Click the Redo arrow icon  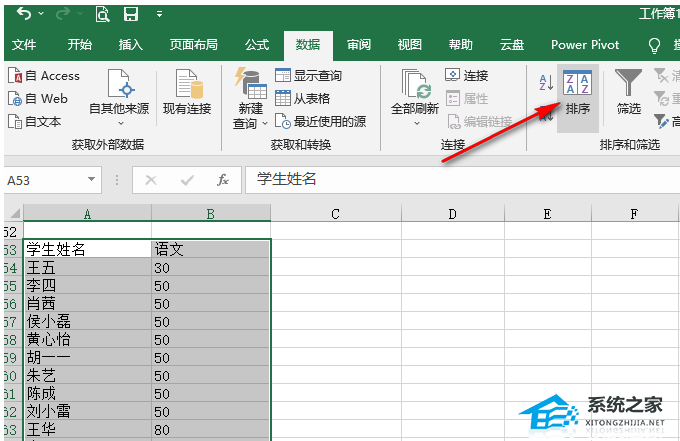click(x=63, y=14)
